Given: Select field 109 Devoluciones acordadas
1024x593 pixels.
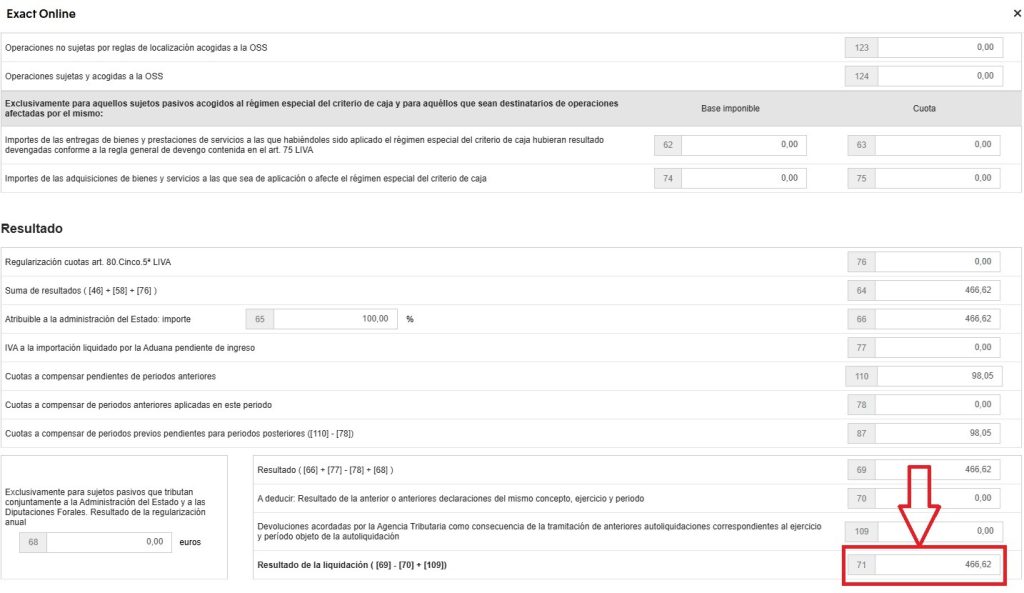Looking at the screenshot, I should [939, 531].
